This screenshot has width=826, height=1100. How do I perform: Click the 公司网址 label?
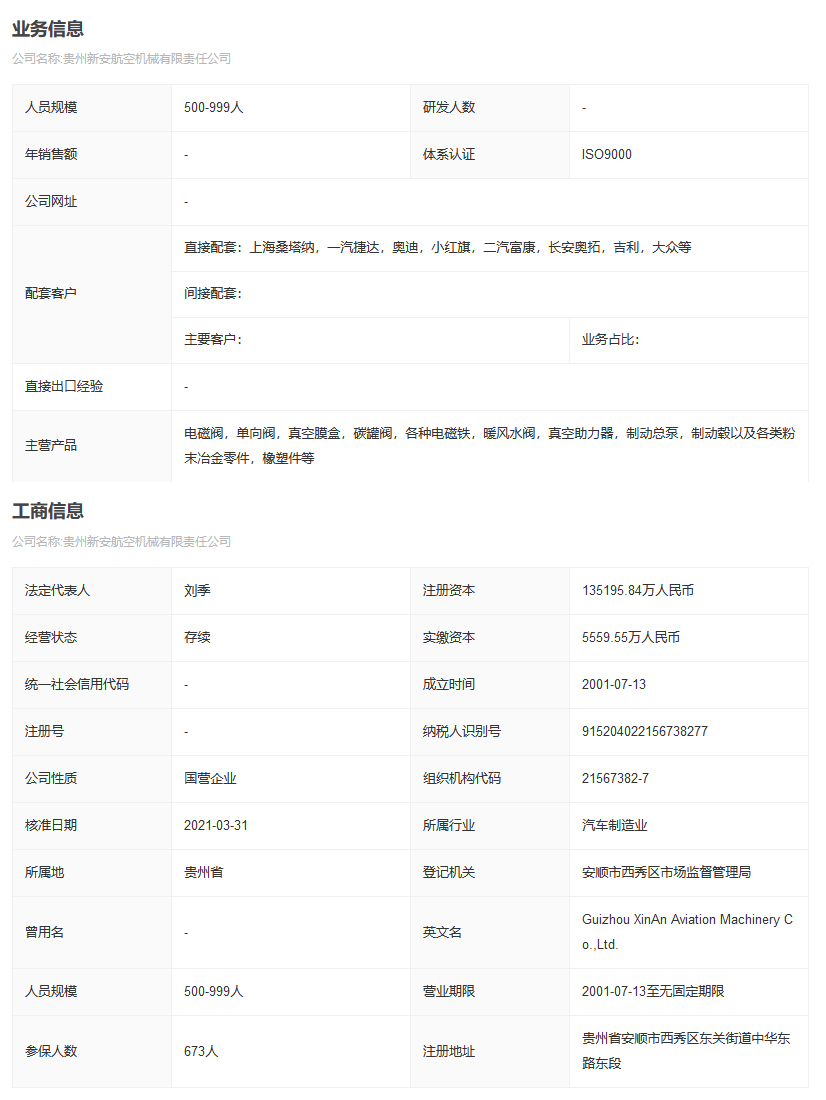(x=51, y=202)
